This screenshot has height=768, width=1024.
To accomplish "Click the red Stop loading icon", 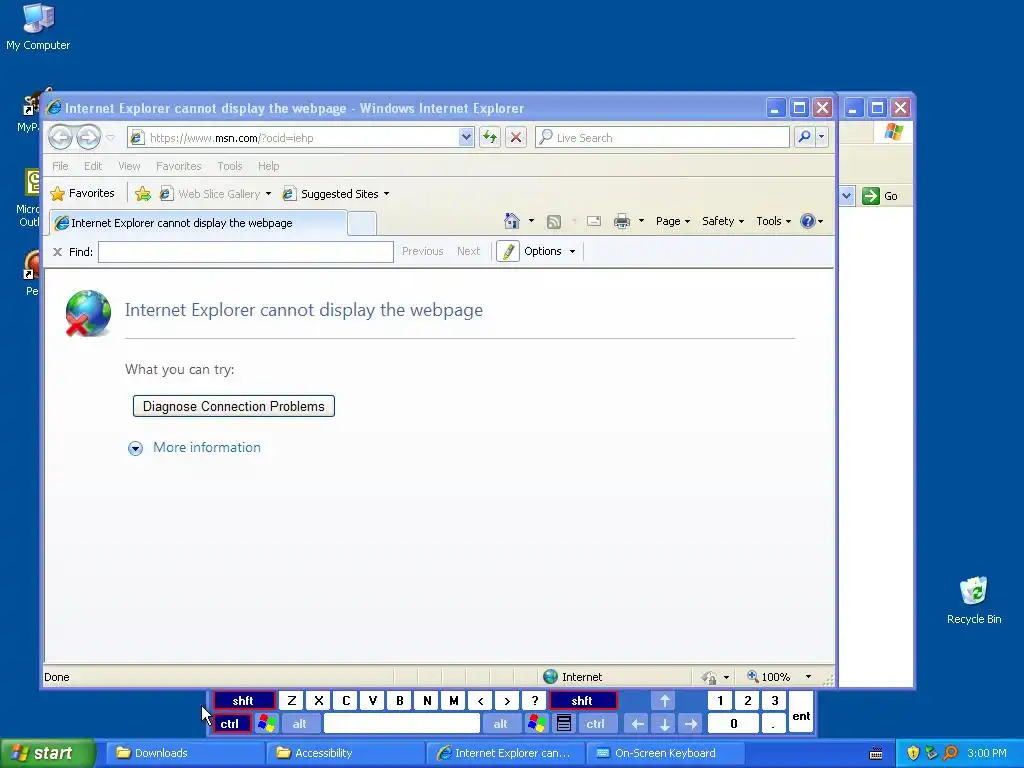I will click(x=516, y=138).
